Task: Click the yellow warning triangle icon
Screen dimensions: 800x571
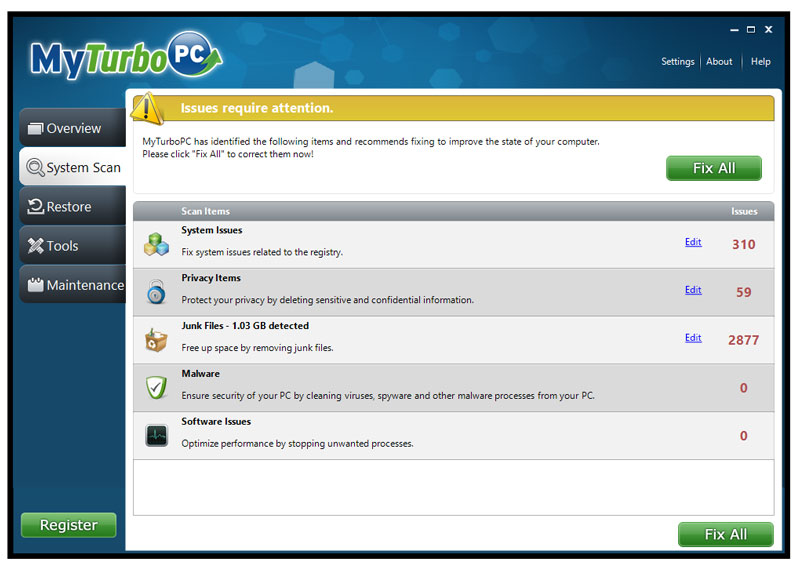Action: (x=148, y=107)
